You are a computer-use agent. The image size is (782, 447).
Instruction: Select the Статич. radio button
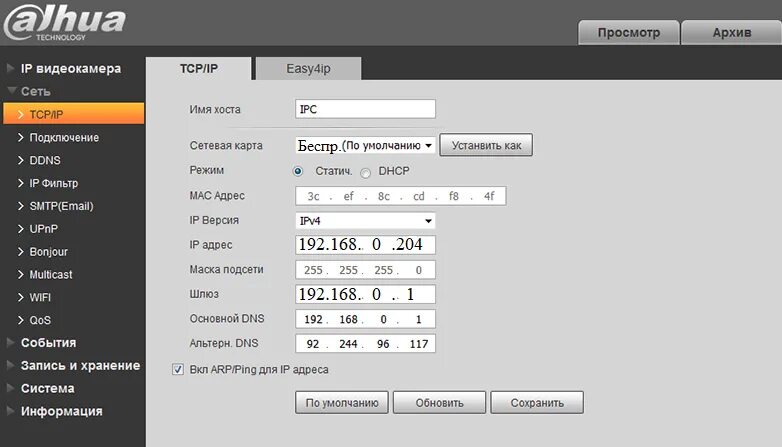[298, 171]
